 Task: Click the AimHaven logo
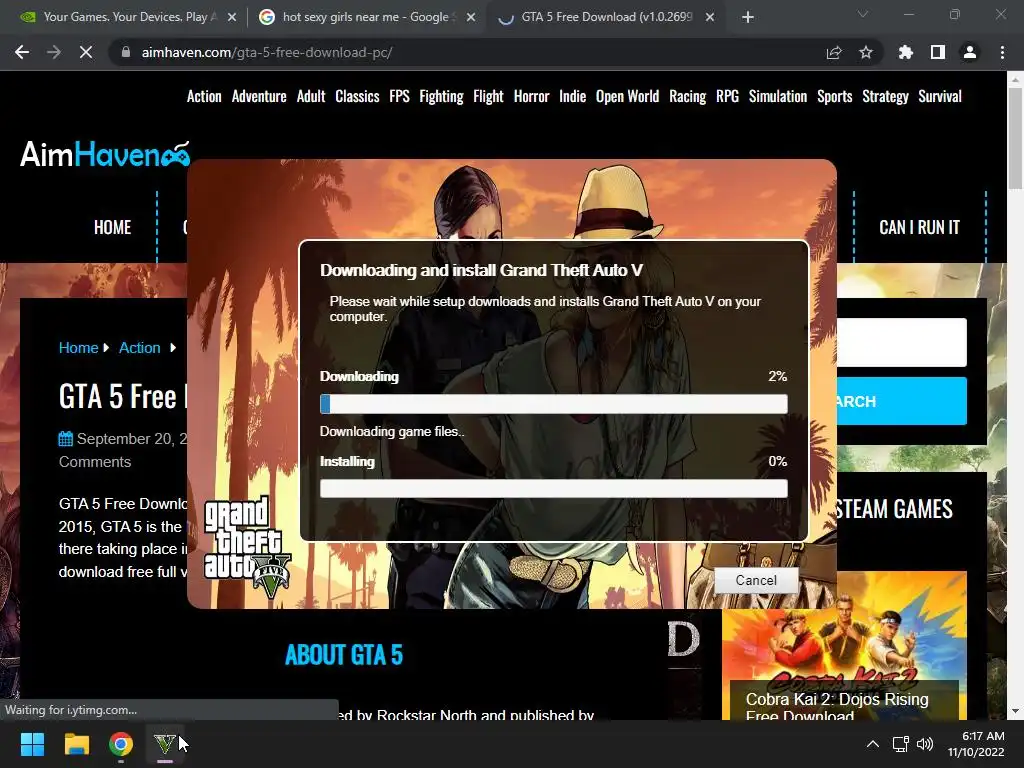(x=105, y=154)
